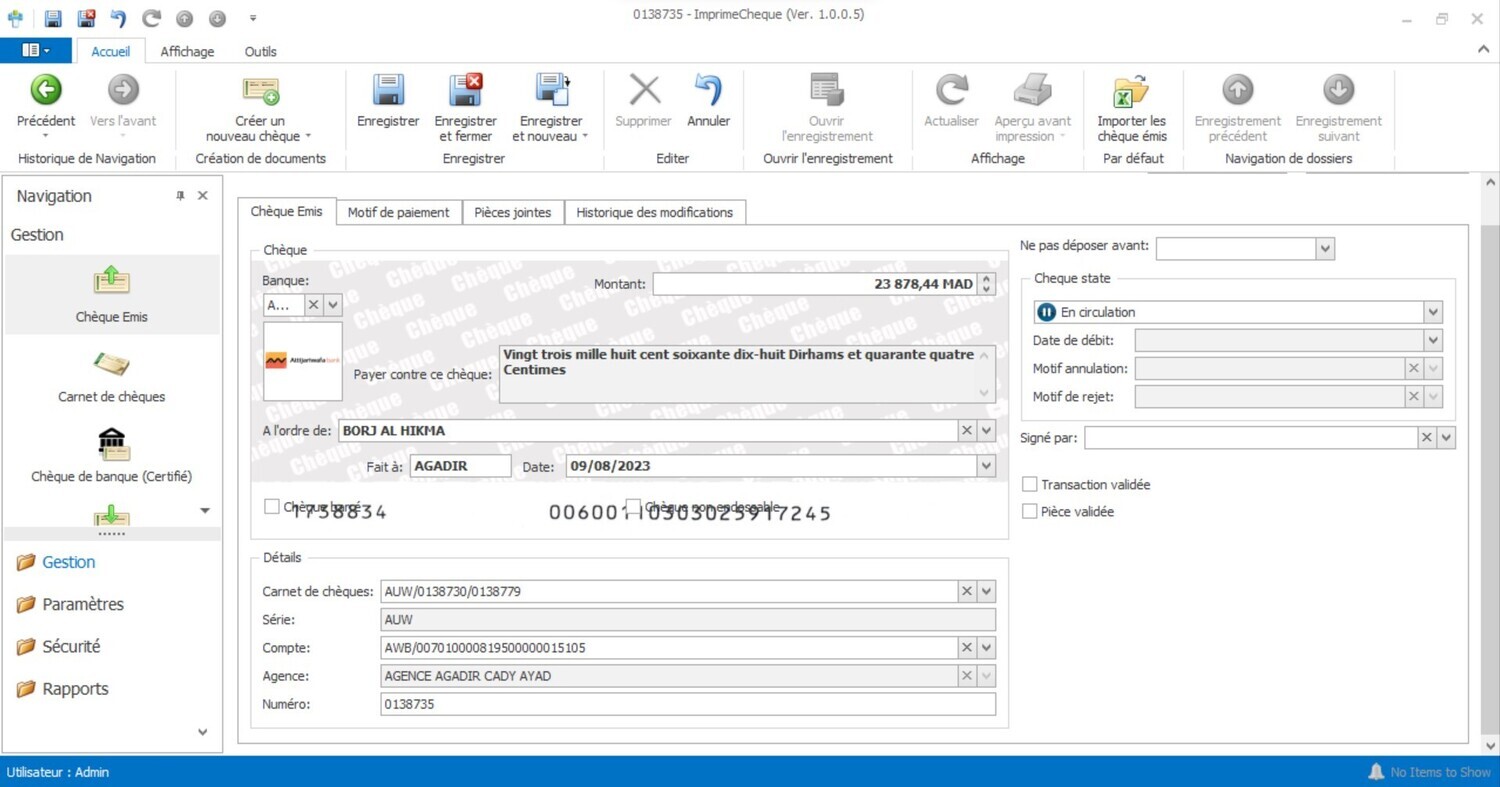The image size is (1500, 787).
Task: Collapse the ribbon with the chevron
Action: click(x=1482, y=49)
